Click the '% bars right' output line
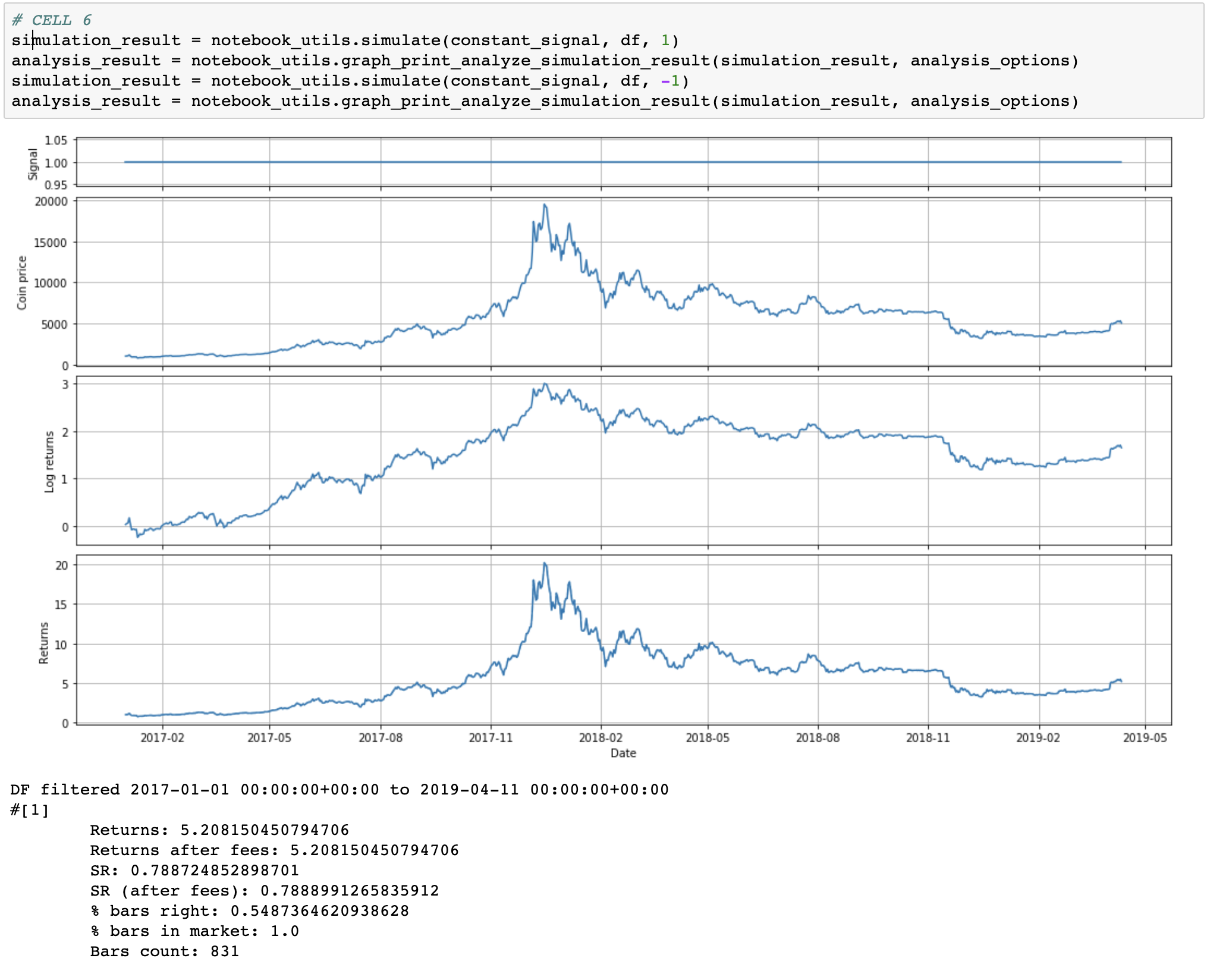This screenshot has height=980, width=1207. tap(249, 911)
